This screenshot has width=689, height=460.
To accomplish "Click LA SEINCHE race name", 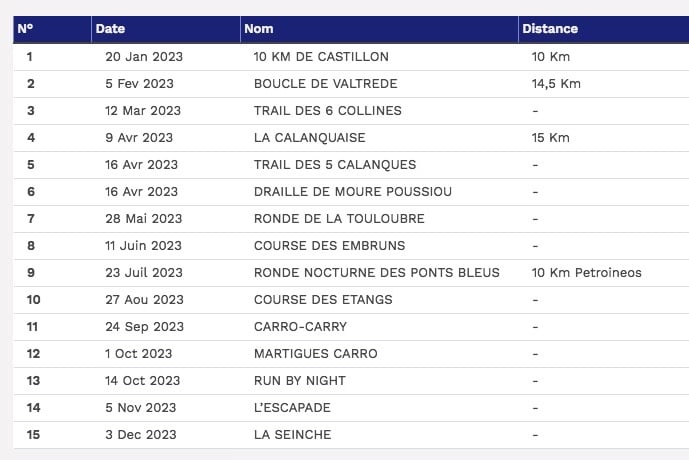I will click(x=292, y=435).
